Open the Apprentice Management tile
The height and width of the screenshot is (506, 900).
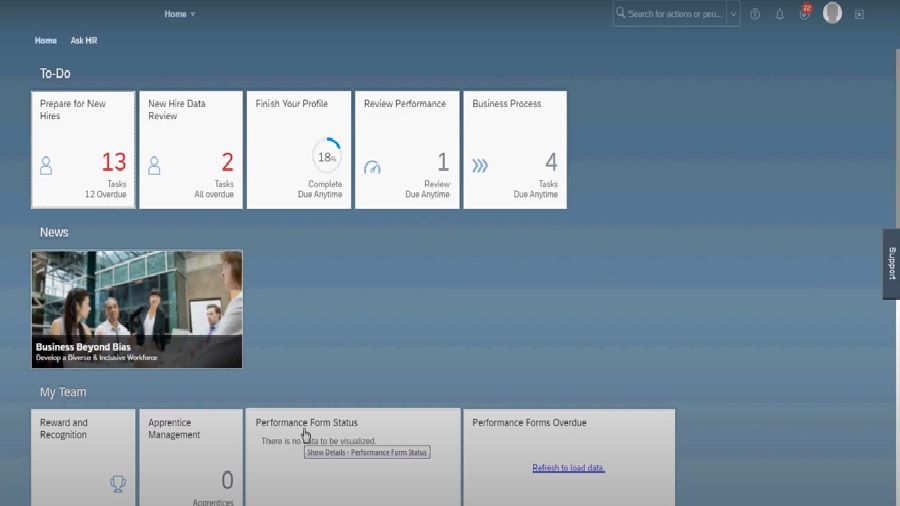(x=191, y=457)
